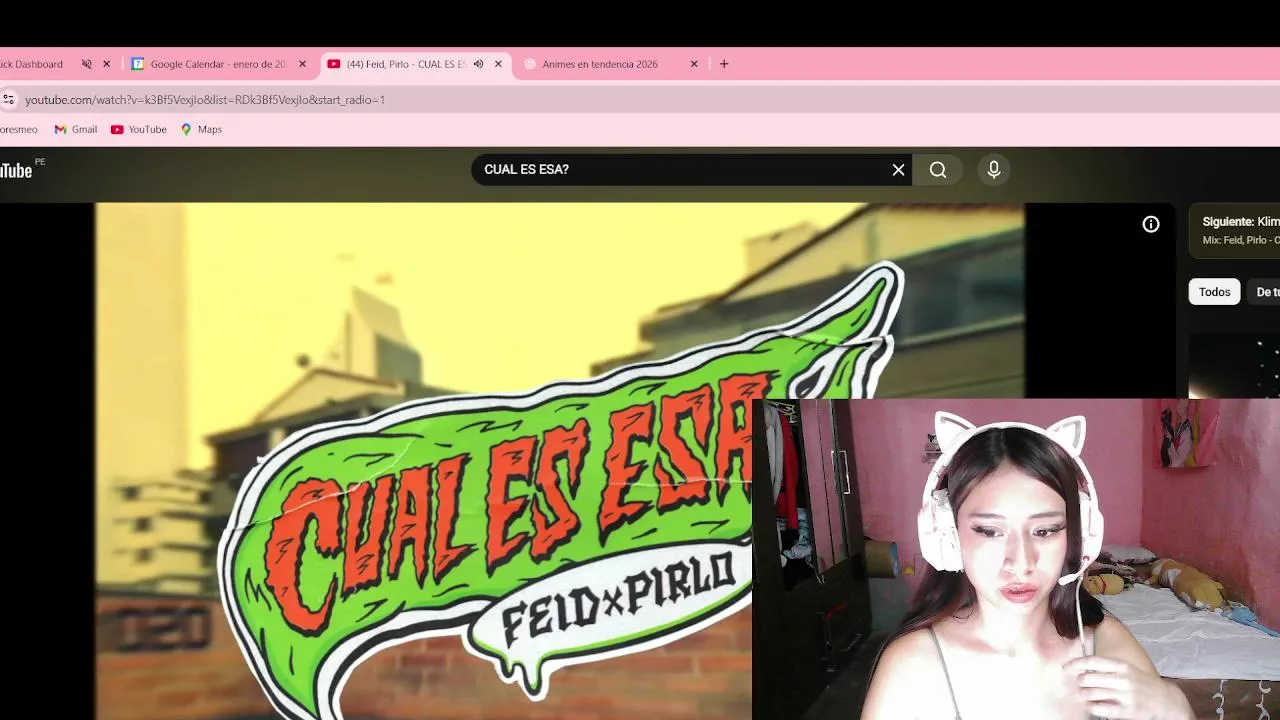Click the Animes tab favicon
Viewport: 1280px width, 720px height.
530,64
